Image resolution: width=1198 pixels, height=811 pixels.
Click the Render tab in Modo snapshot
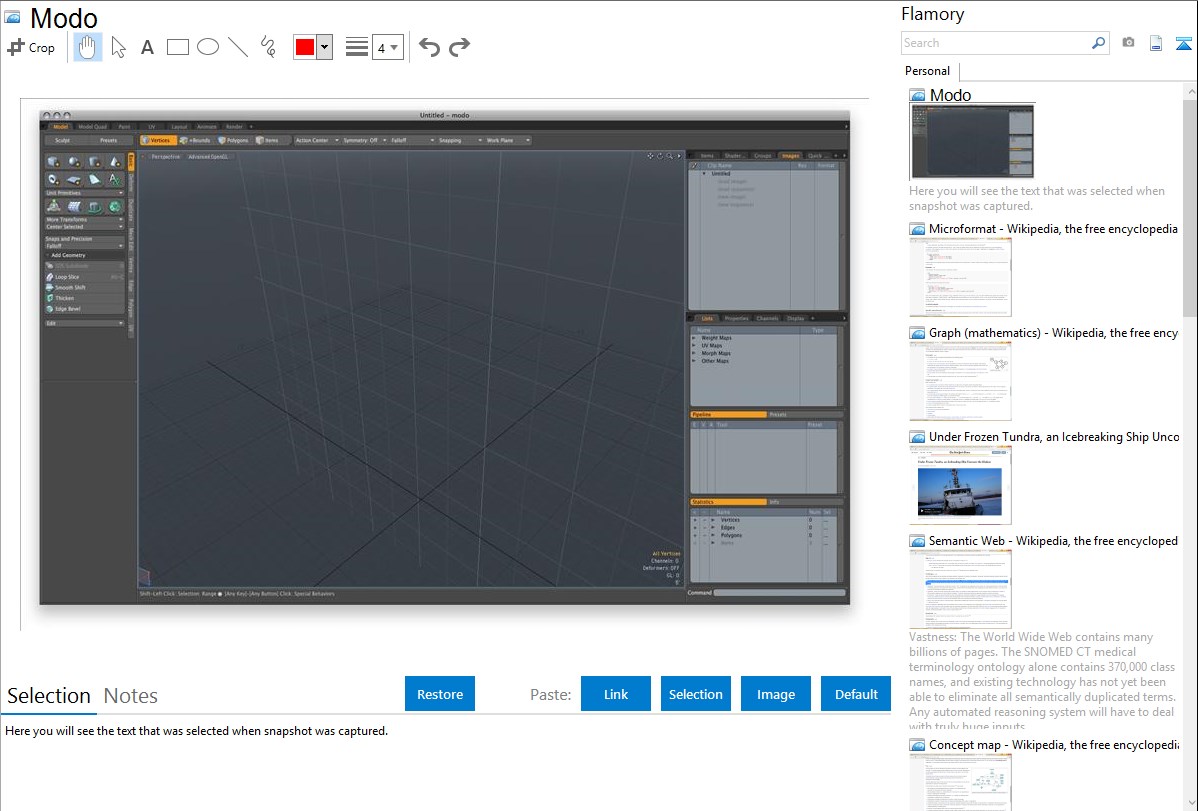pos(234,127)
